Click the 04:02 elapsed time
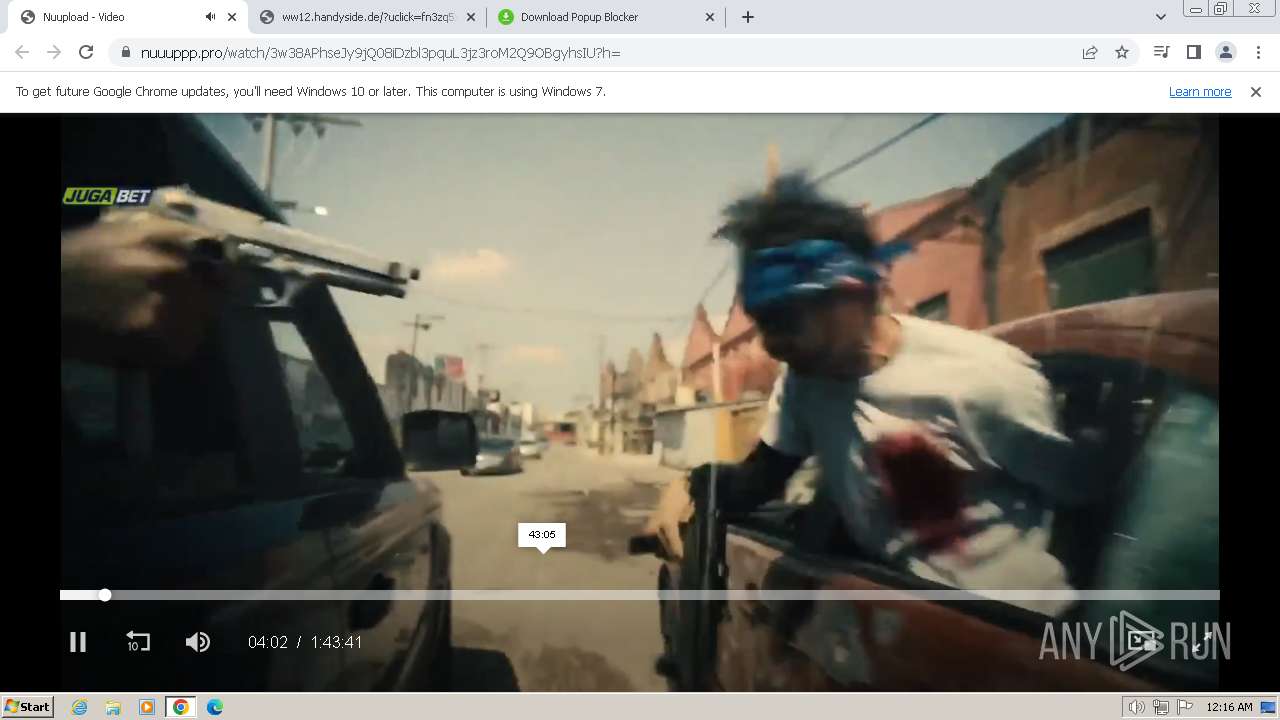 pos(268,642)
